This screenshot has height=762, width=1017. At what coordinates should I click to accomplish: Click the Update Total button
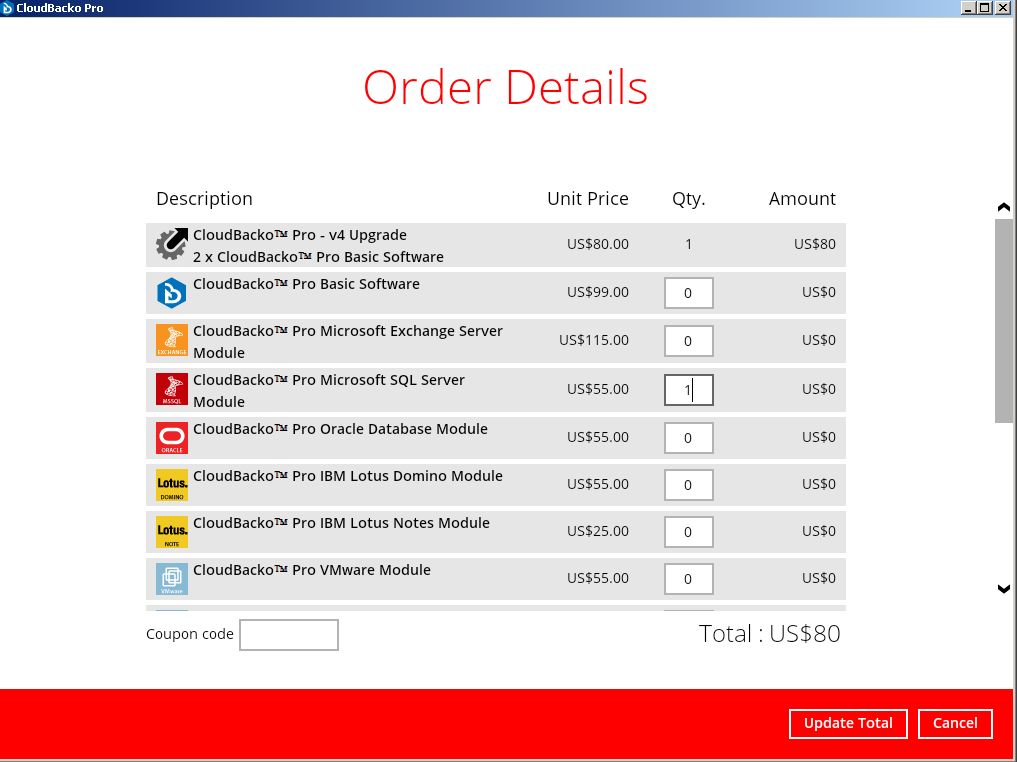coord(848,723)
